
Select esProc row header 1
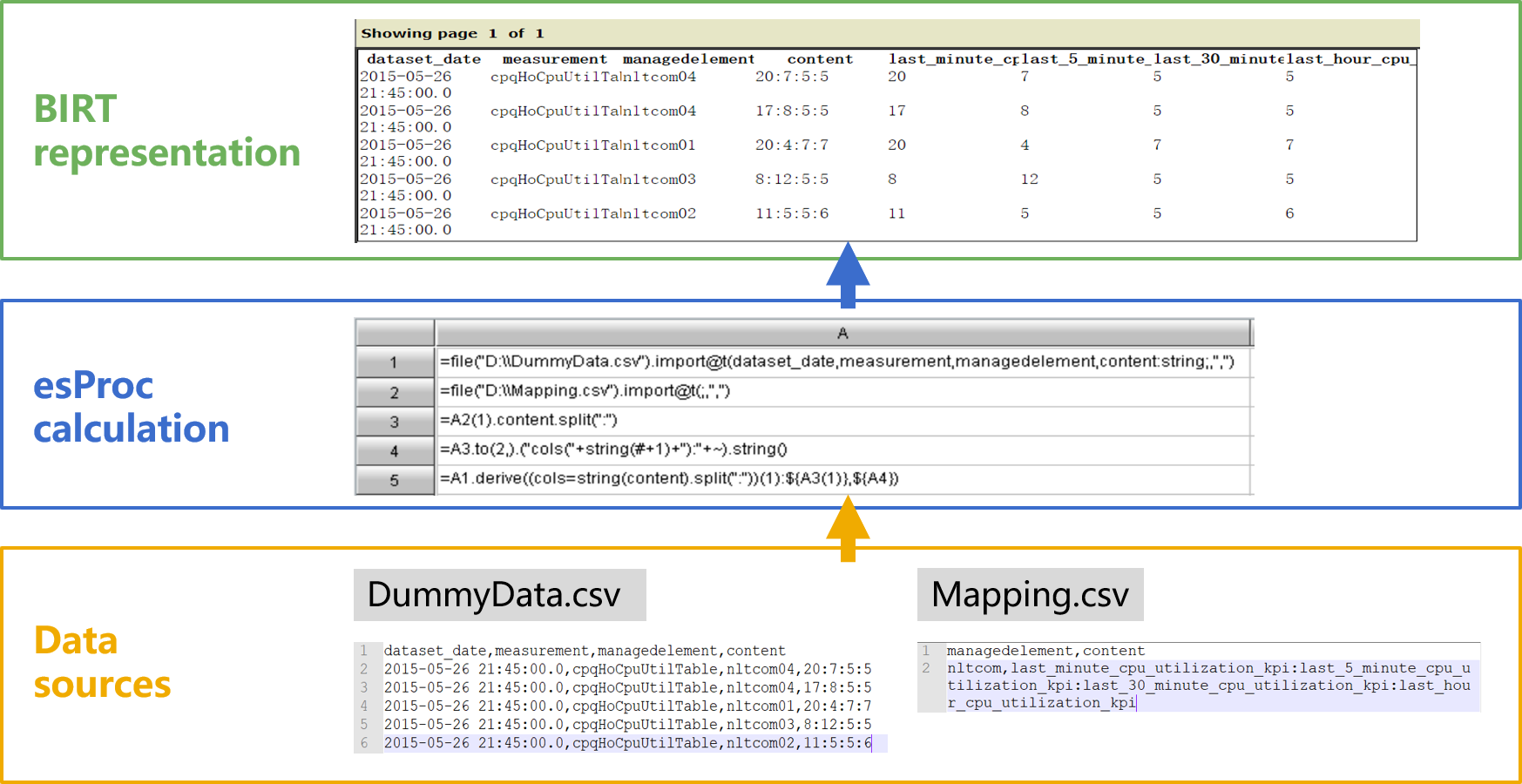[395, 362]
